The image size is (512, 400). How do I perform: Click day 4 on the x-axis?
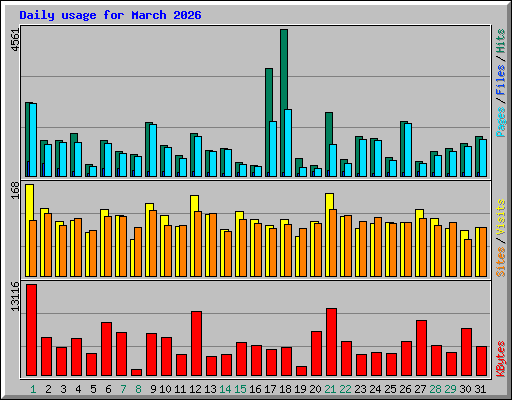(x=78, y=389)
